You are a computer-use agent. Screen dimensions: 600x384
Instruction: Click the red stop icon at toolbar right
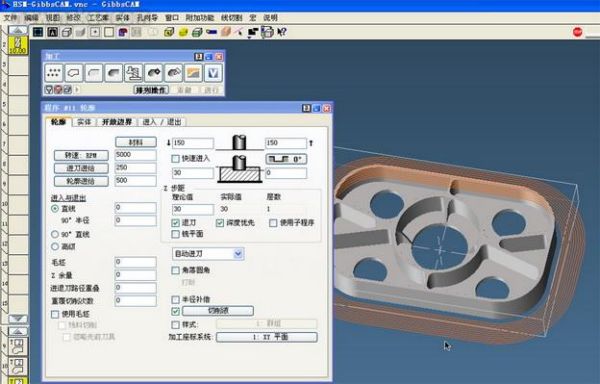577,32
